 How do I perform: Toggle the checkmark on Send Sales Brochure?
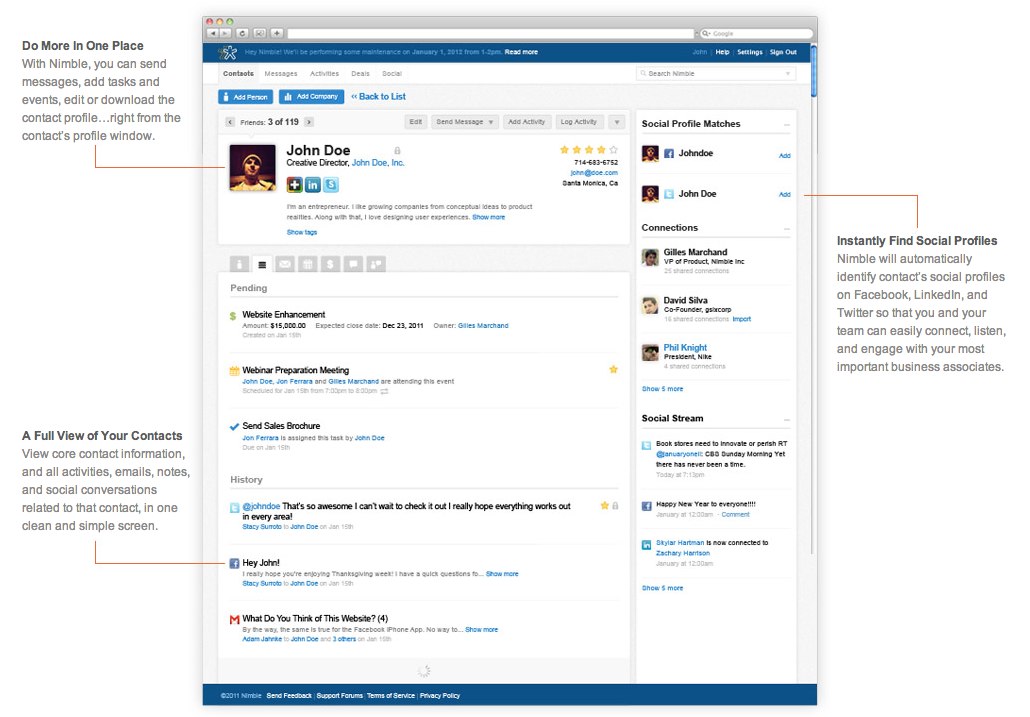[234, 427]
